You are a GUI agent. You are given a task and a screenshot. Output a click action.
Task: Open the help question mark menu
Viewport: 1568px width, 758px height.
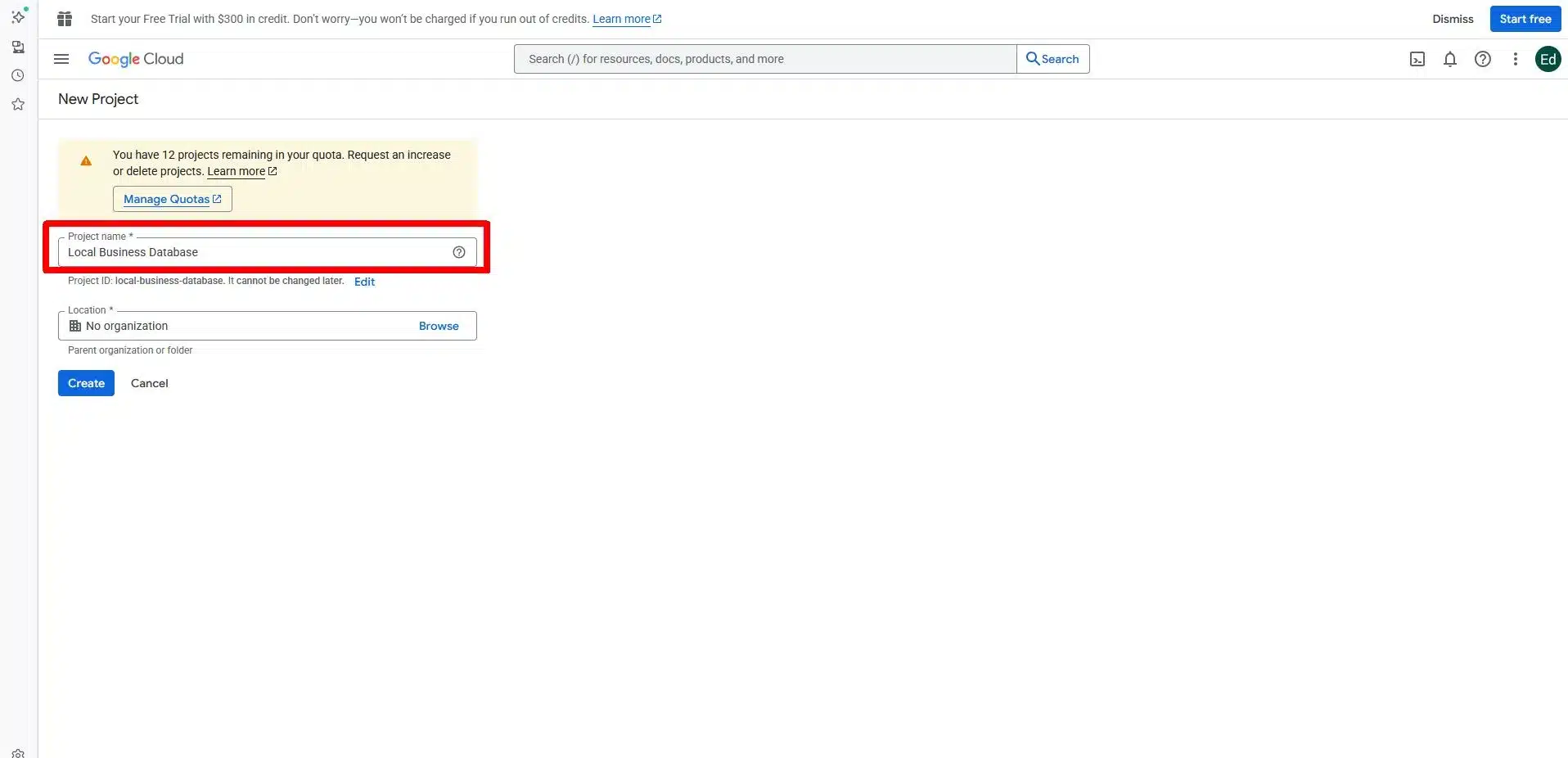[1482, 59]
